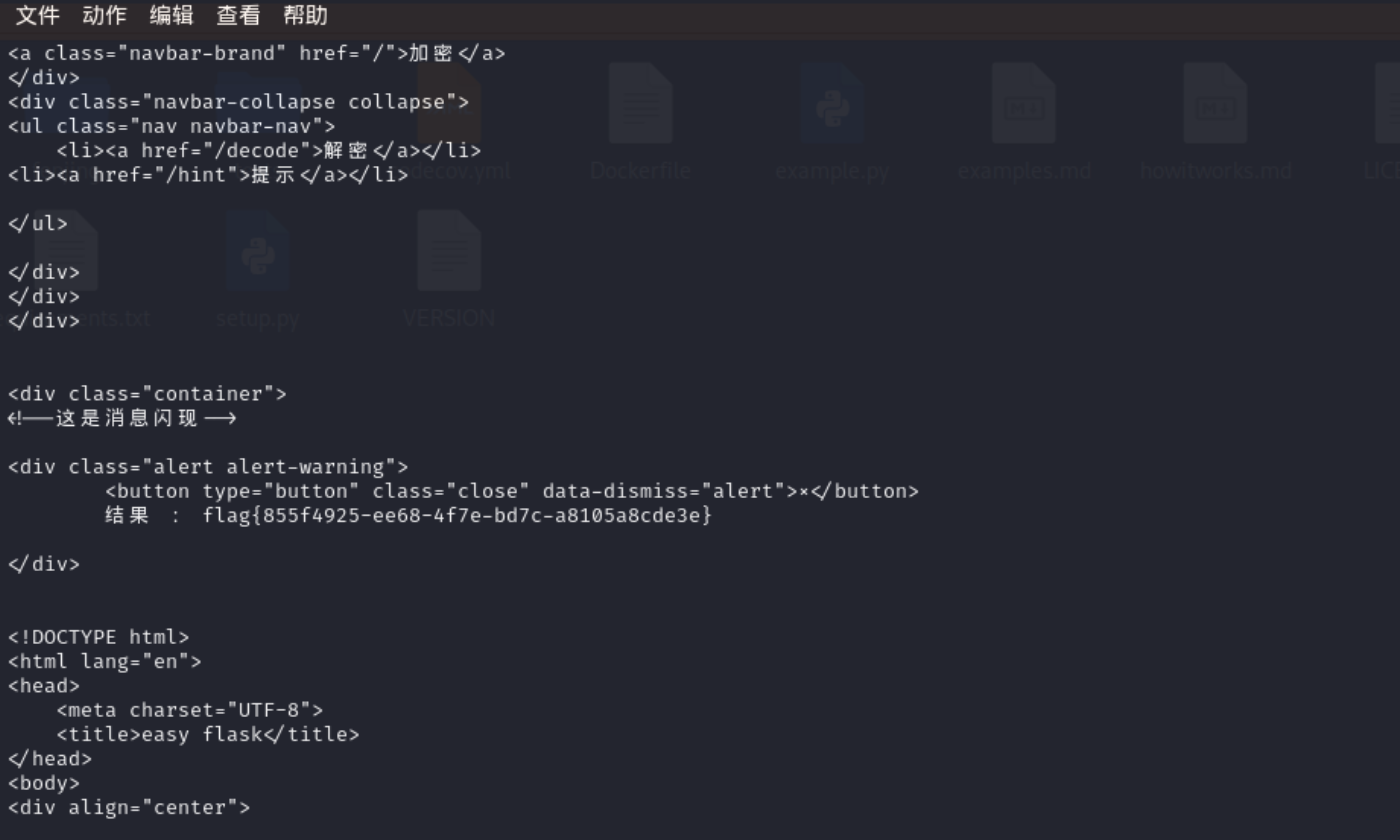Click the opening <head> tag line

tap(44, 686)
